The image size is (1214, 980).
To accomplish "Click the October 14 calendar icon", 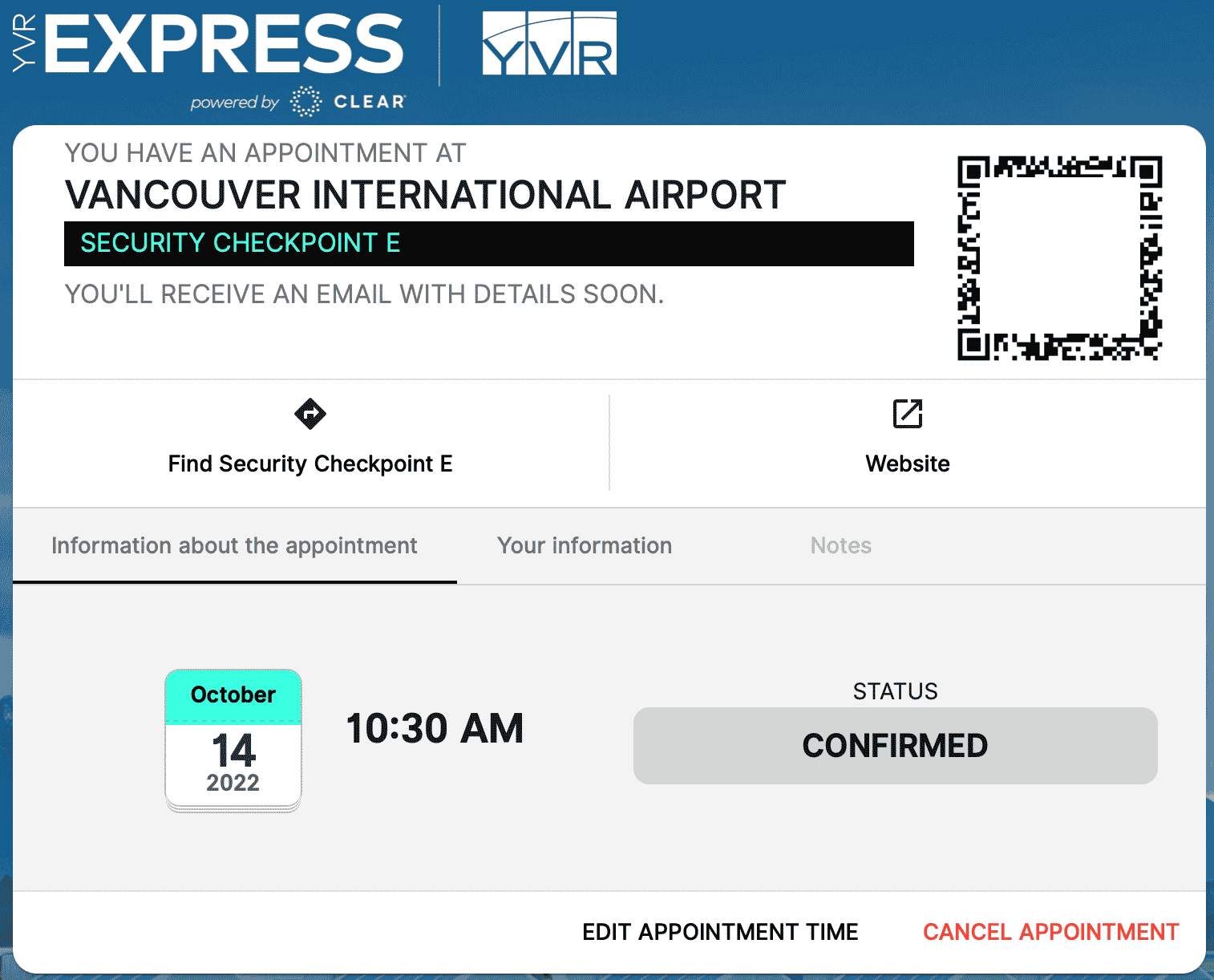I will [x=233, y=740].
